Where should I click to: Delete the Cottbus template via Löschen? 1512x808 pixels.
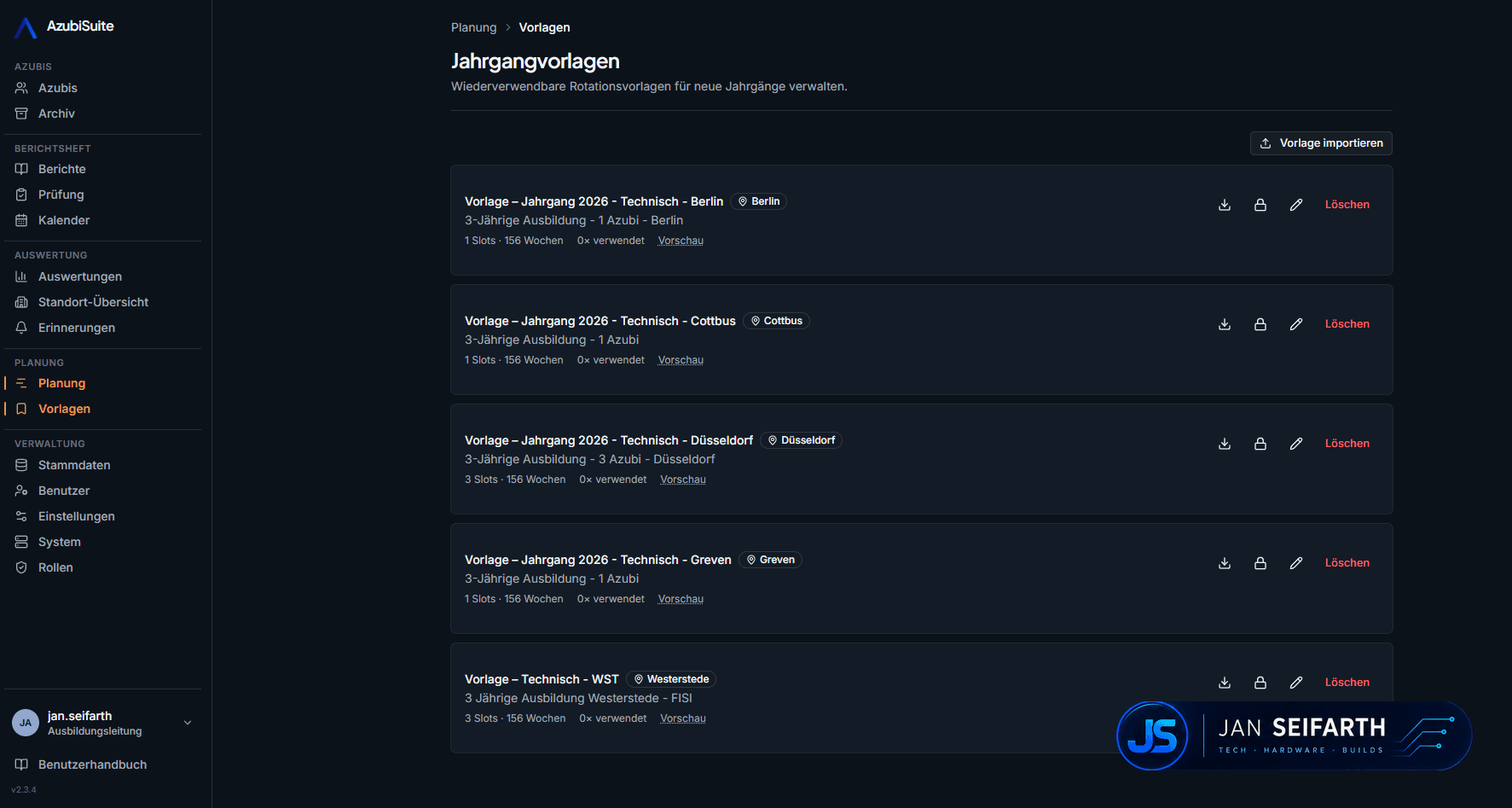tap(1347, 324)
